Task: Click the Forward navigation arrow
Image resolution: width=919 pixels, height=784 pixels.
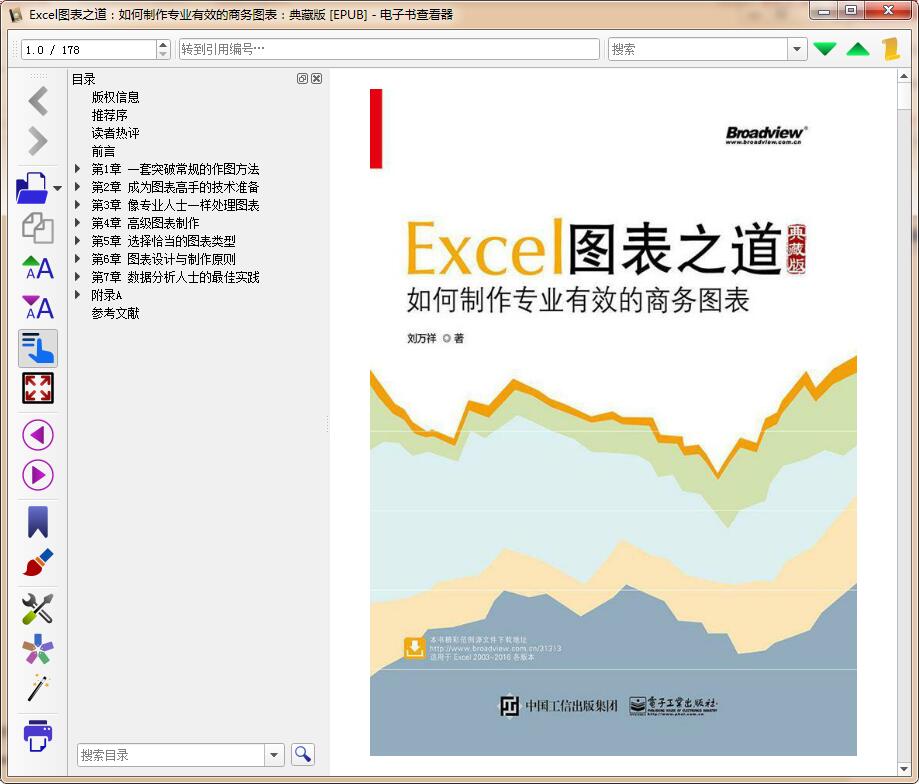Action: [x=38, y=141]
